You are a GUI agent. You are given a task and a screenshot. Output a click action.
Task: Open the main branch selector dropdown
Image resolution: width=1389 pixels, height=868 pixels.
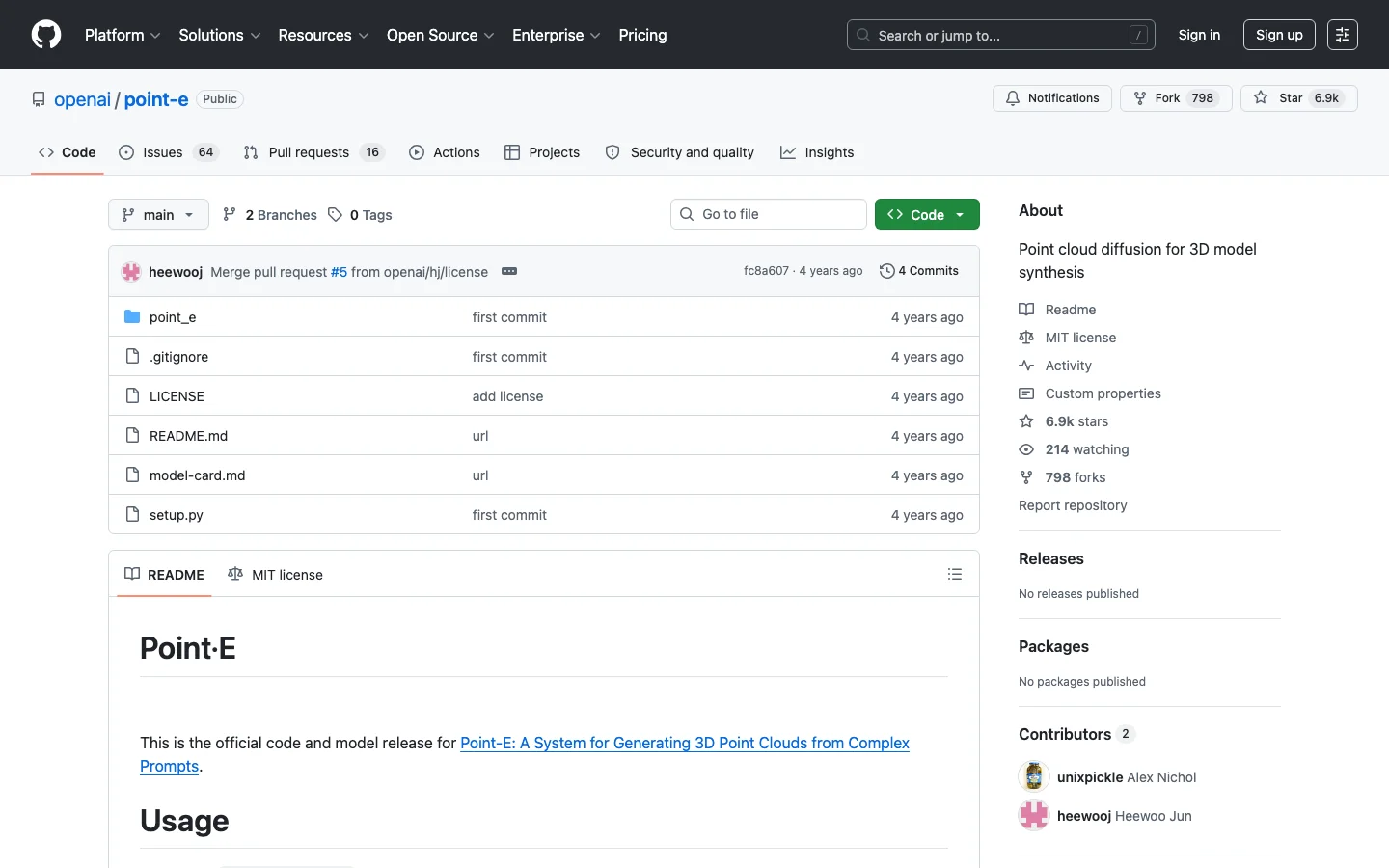[158, 214]
